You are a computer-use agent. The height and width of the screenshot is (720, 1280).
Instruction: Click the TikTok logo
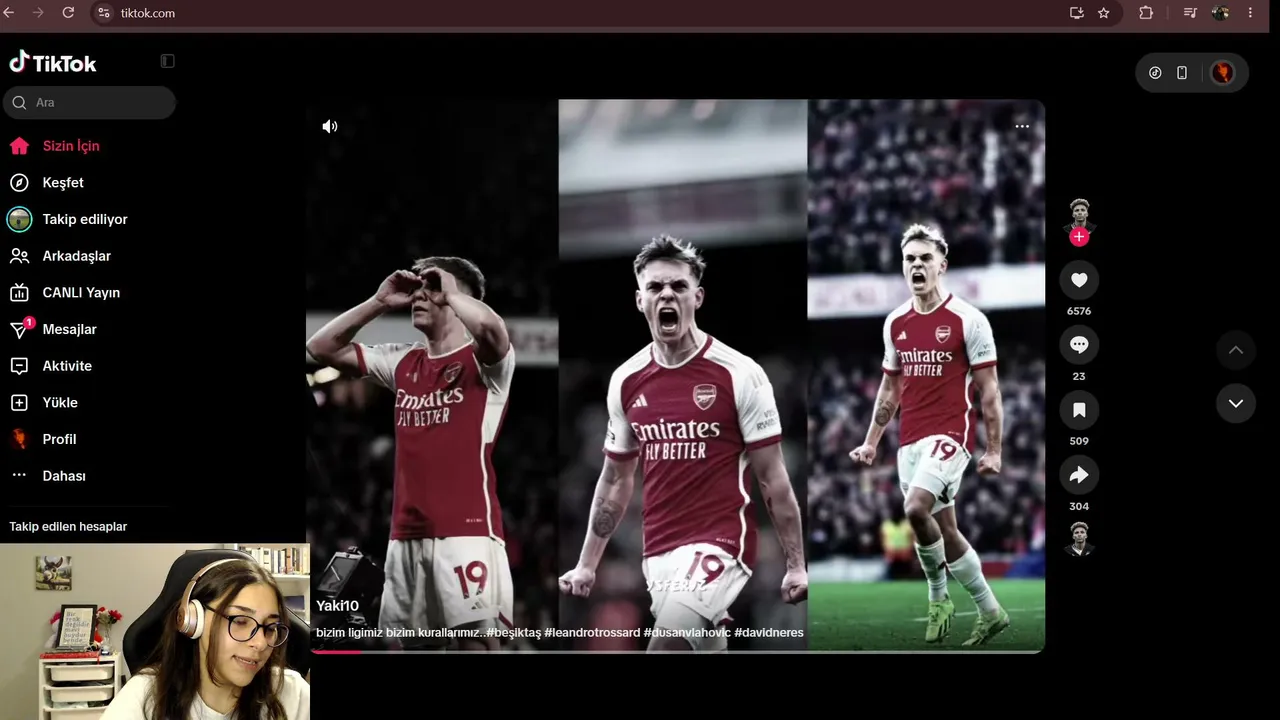coord(53,63)
